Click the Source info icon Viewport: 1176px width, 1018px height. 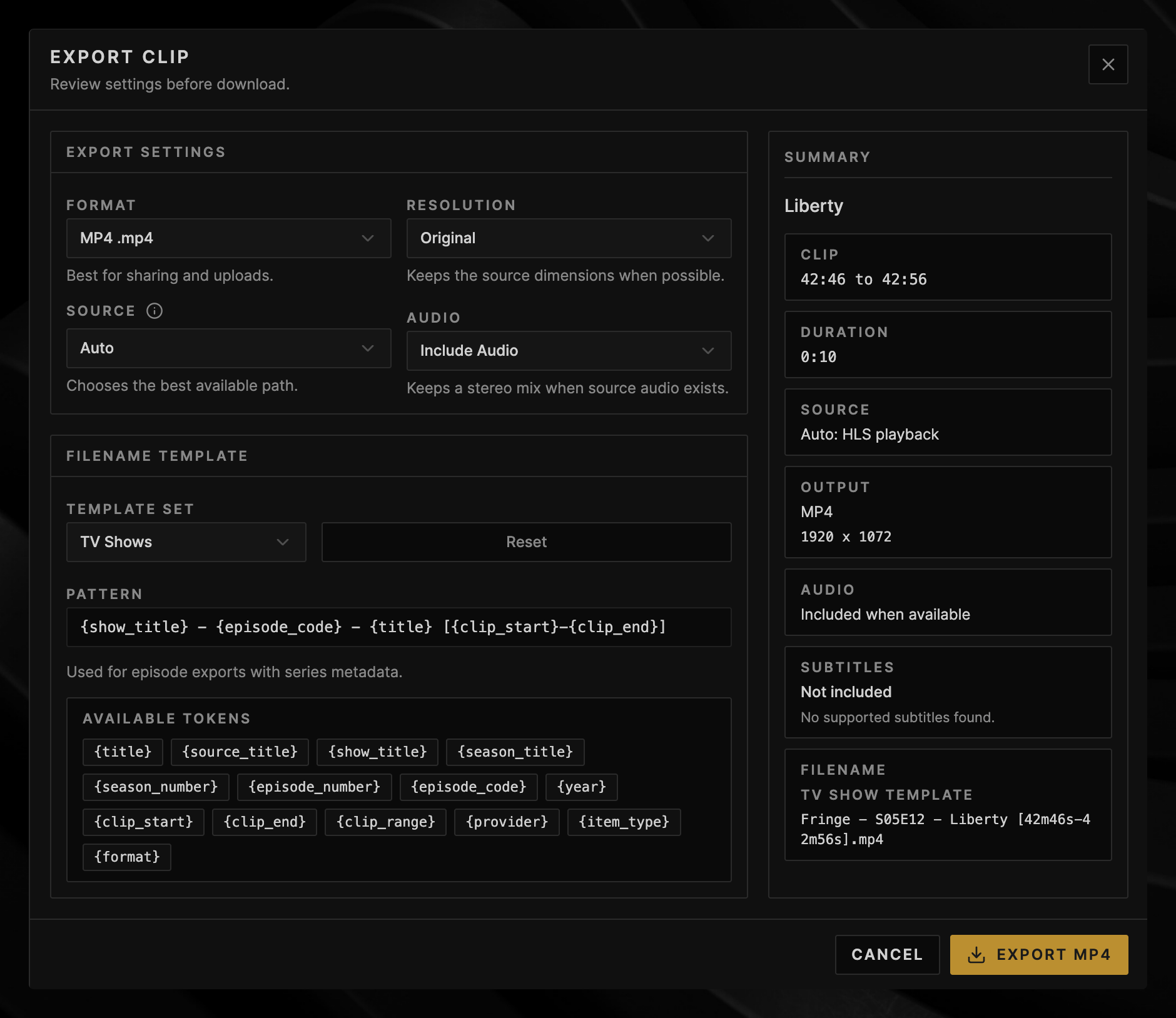coord(155,311)
